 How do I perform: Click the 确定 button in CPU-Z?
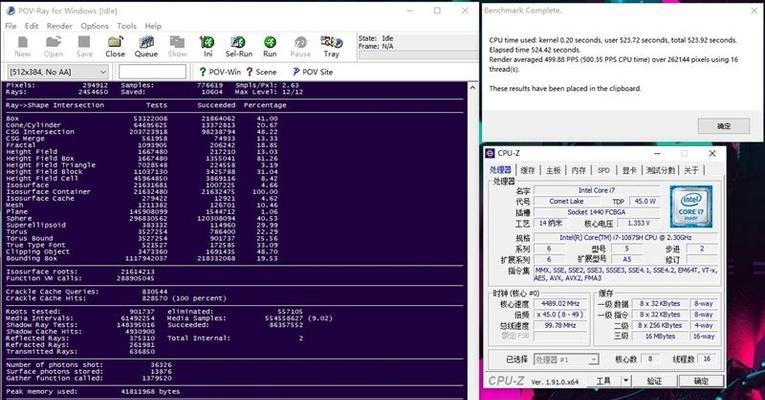point(701,381)
